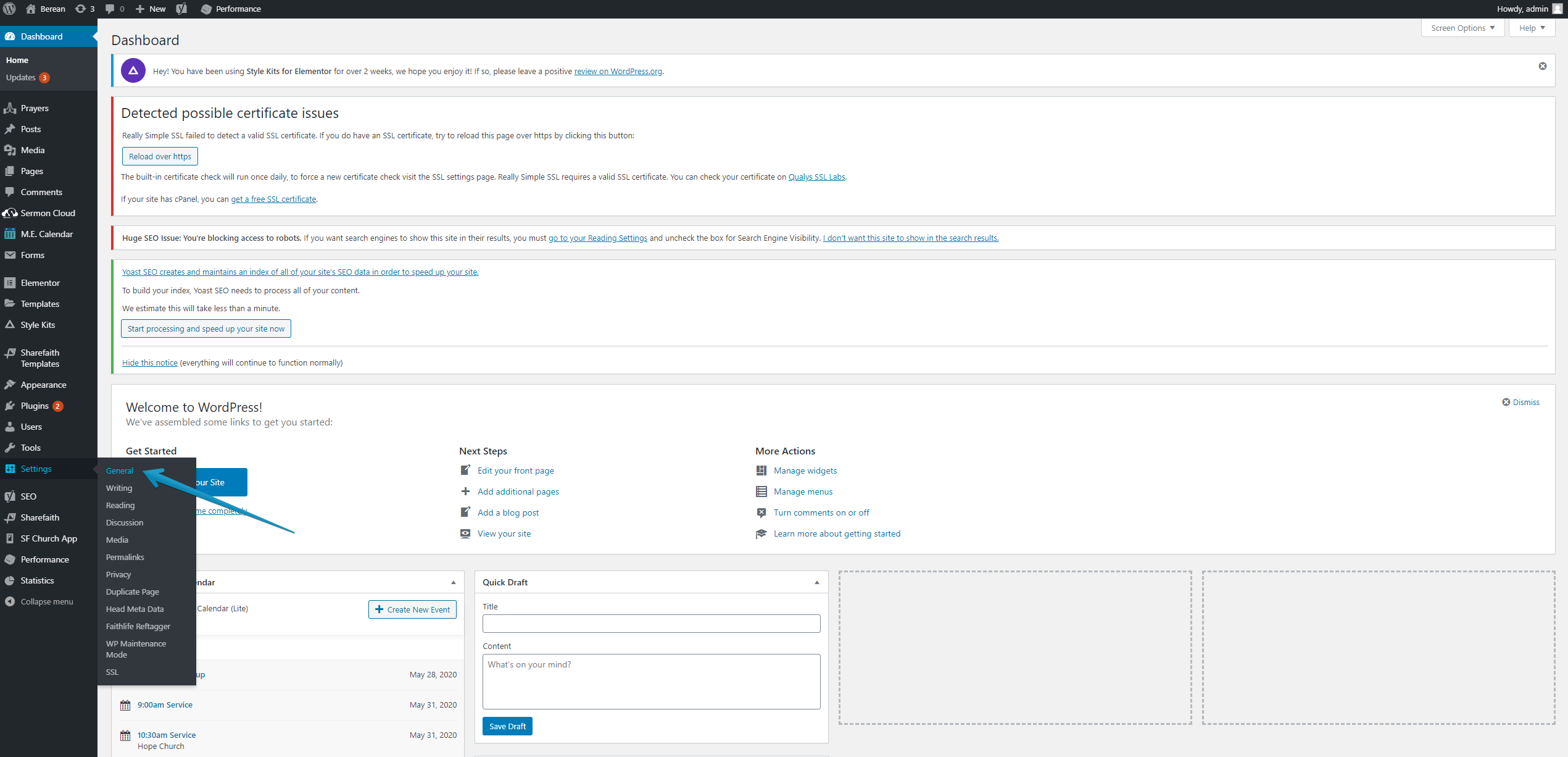Open the Users sidebar icon

[x=10, y=427]
